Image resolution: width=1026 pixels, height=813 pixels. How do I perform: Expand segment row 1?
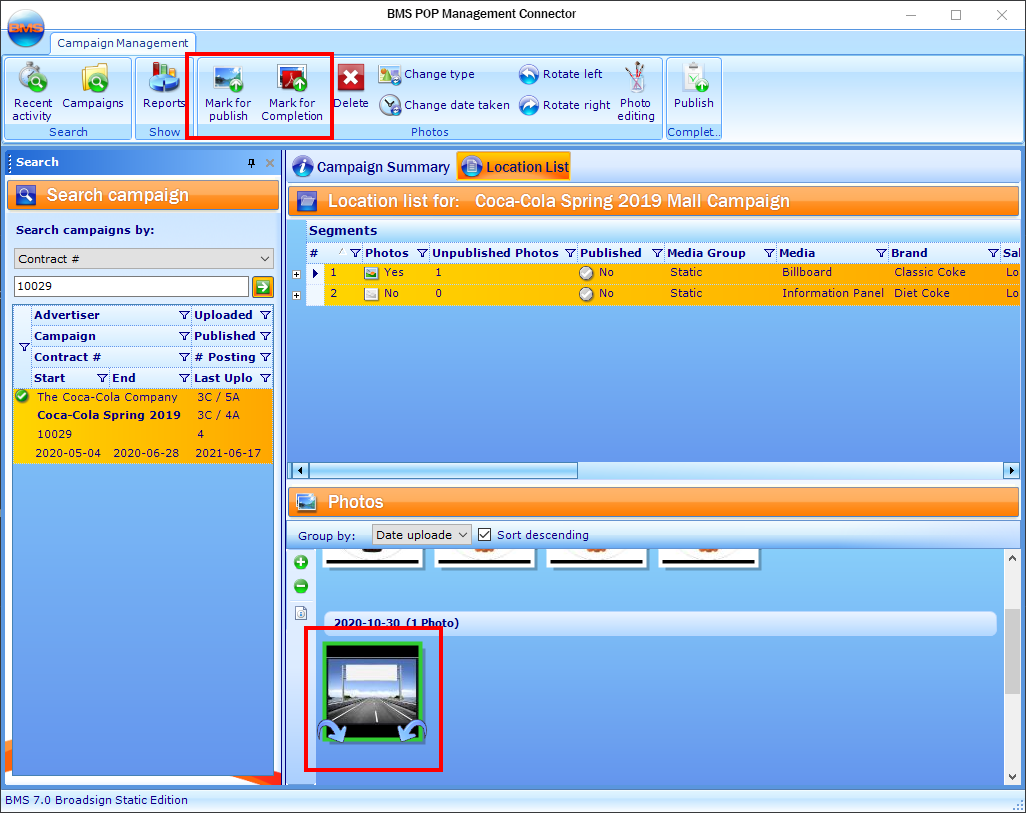[296, 274]
